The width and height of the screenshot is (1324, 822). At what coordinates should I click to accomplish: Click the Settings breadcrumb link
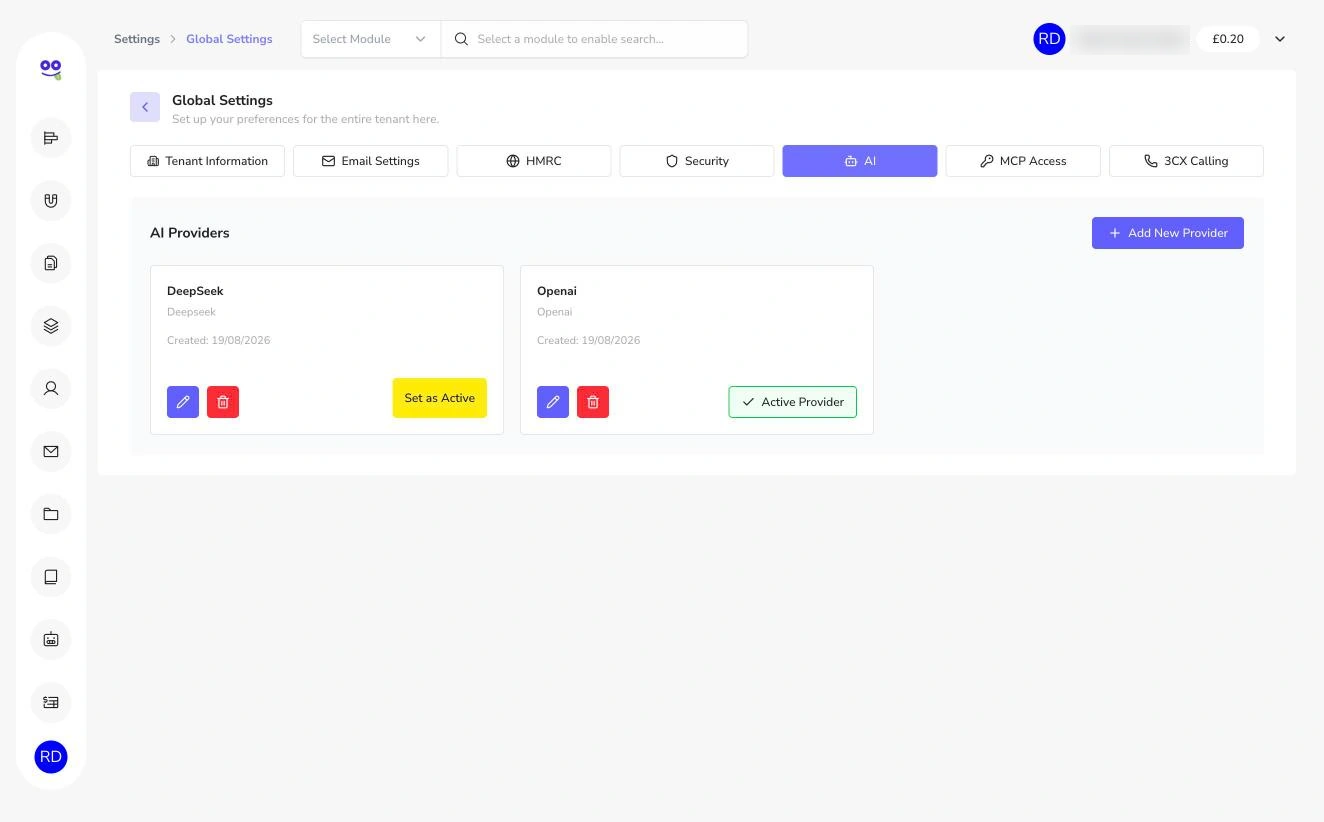click(x=137, y=39)
